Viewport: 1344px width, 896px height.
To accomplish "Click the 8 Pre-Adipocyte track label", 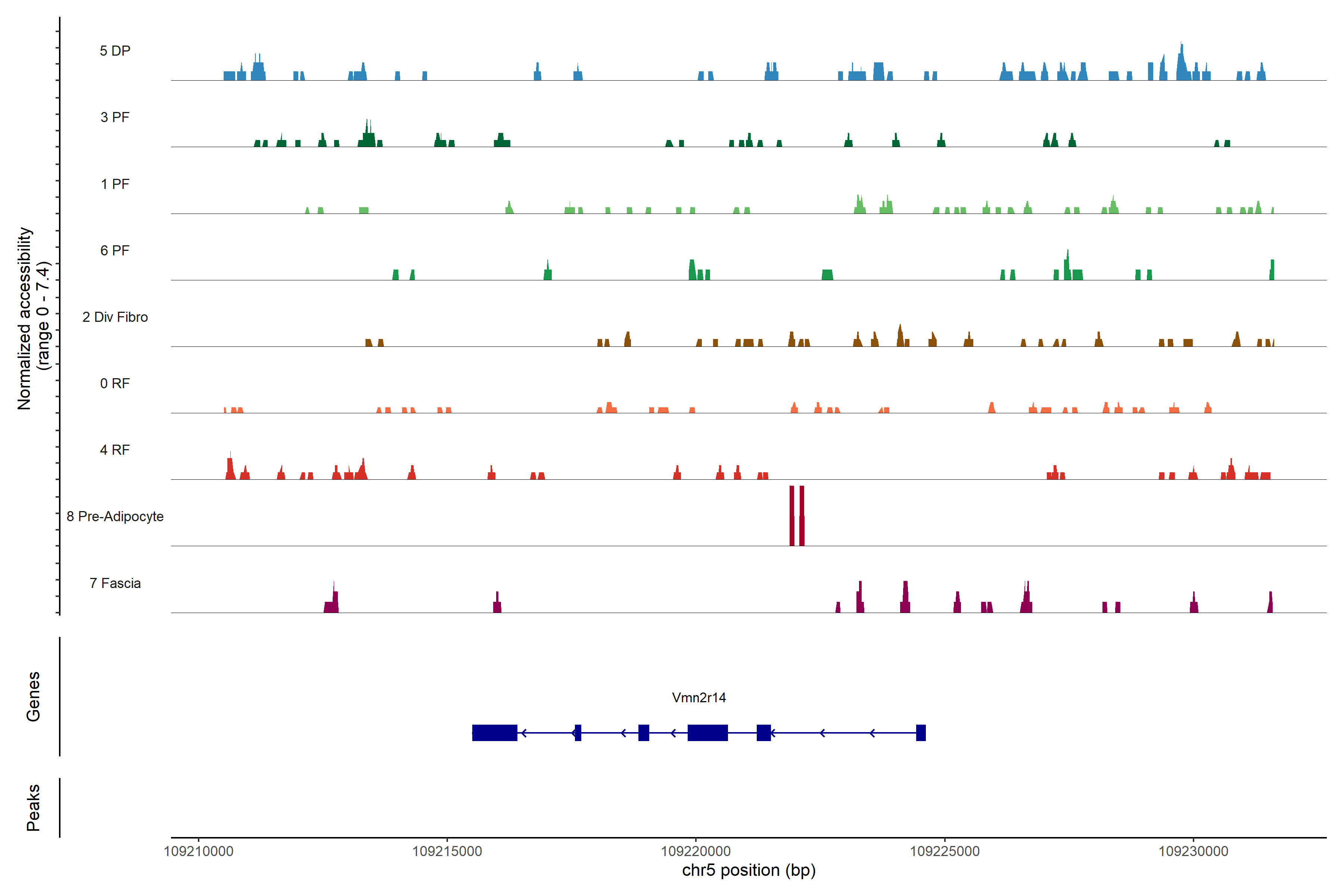I will [x=115, y=517].
